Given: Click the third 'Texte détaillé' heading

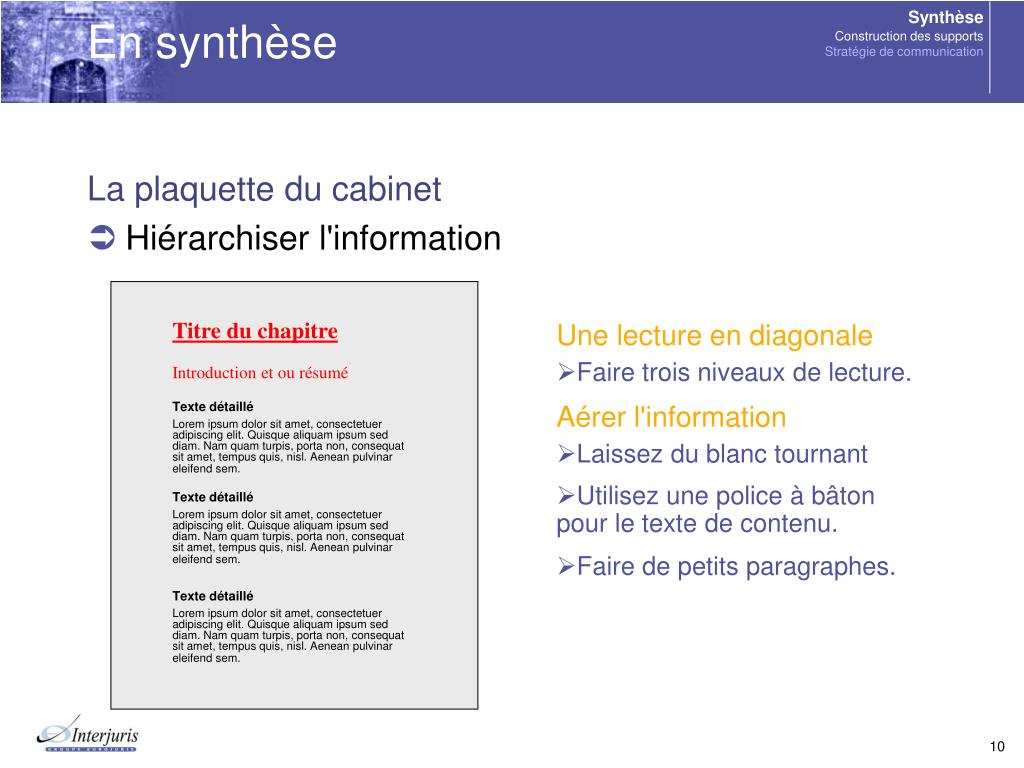Looking at the screenshot, I should [212, 596].
